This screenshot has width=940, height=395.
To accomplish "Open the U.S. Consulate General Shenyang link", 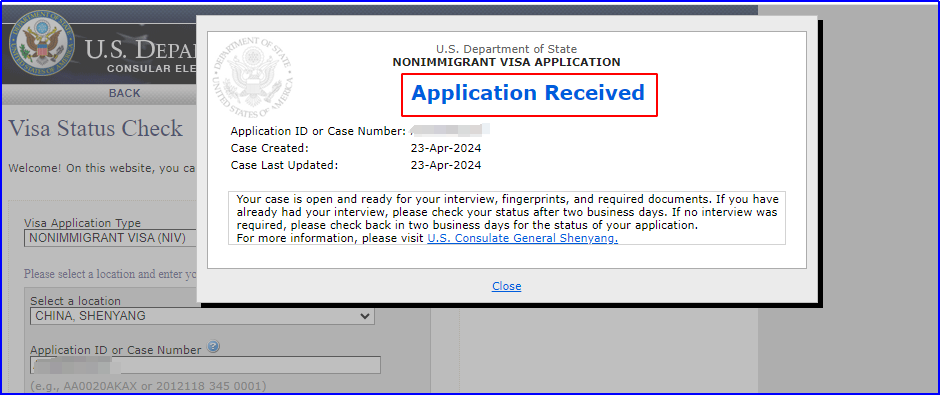I will [x=522, y=238].
